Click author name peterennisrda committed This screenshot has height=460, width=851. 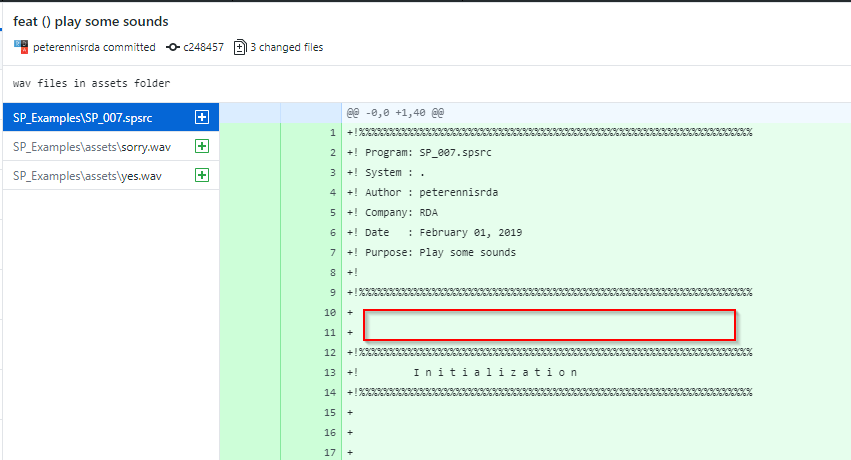[x=94, y=47]
